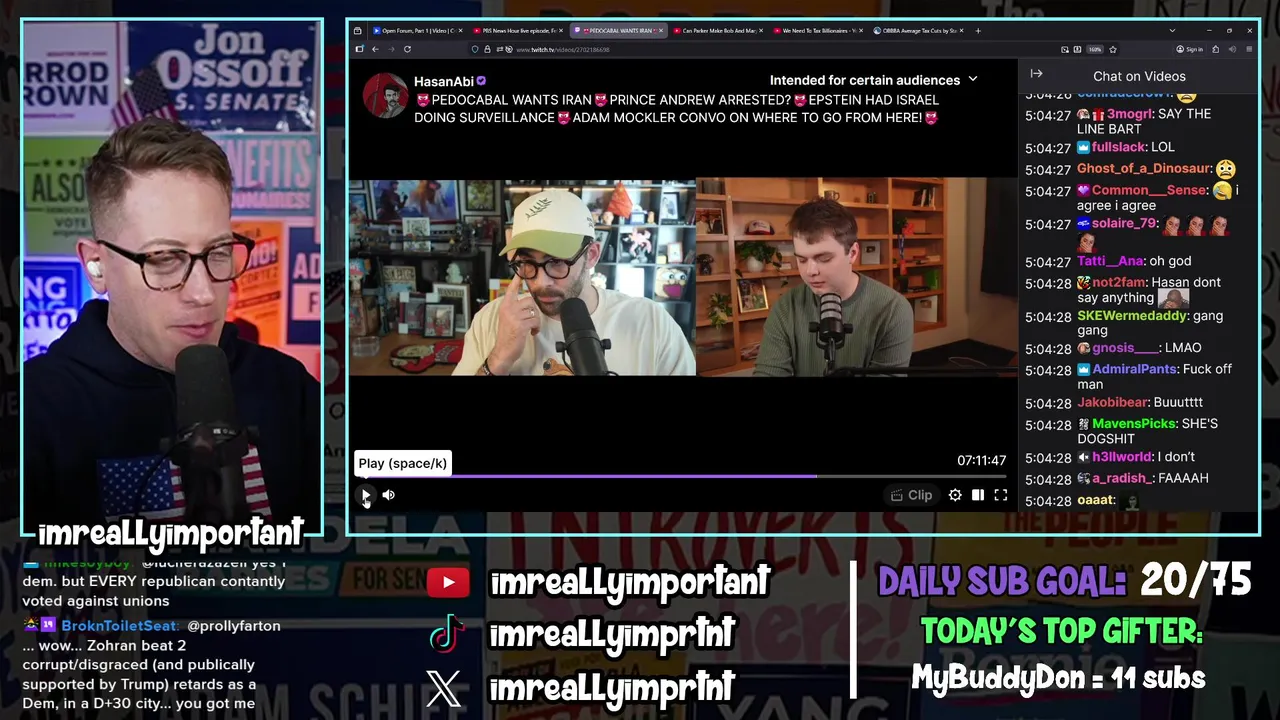Click the HasanAbi channel name link
Image resolution: width=1280 pixels, height=720 pixels.
(x=444, y=82)
